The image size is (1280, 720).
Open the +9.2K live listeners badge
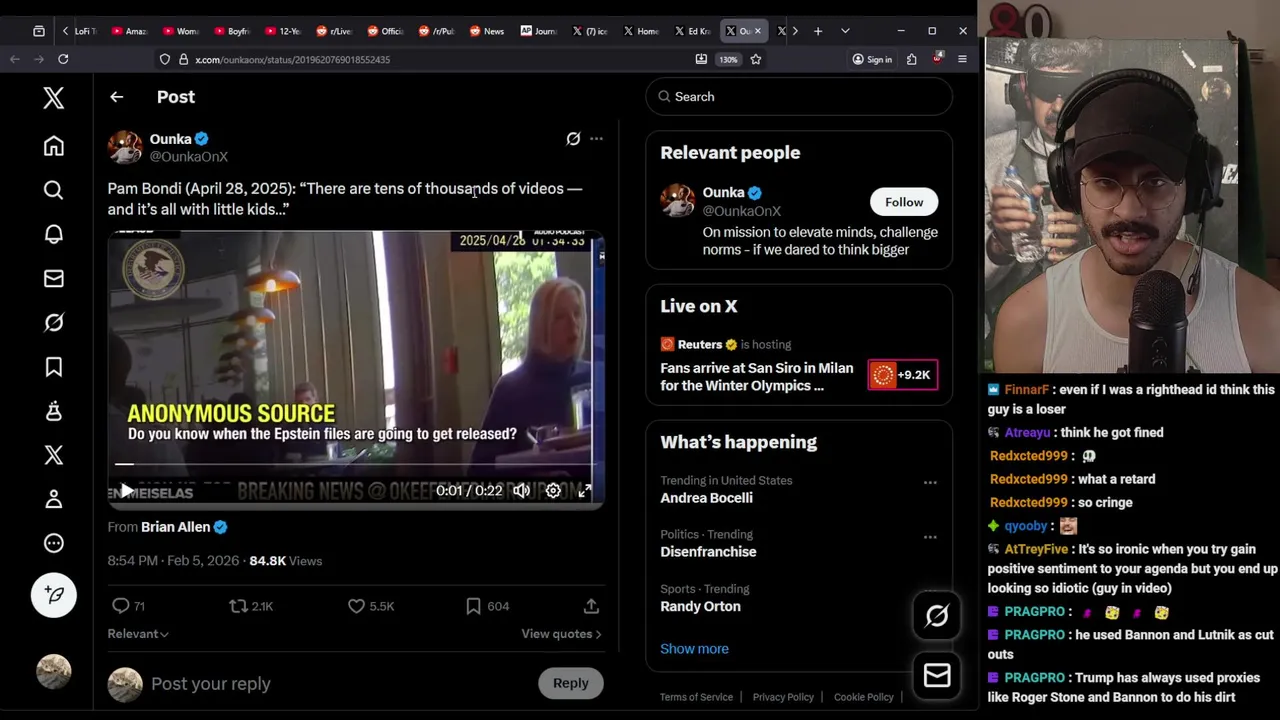(x=903, y=375)
